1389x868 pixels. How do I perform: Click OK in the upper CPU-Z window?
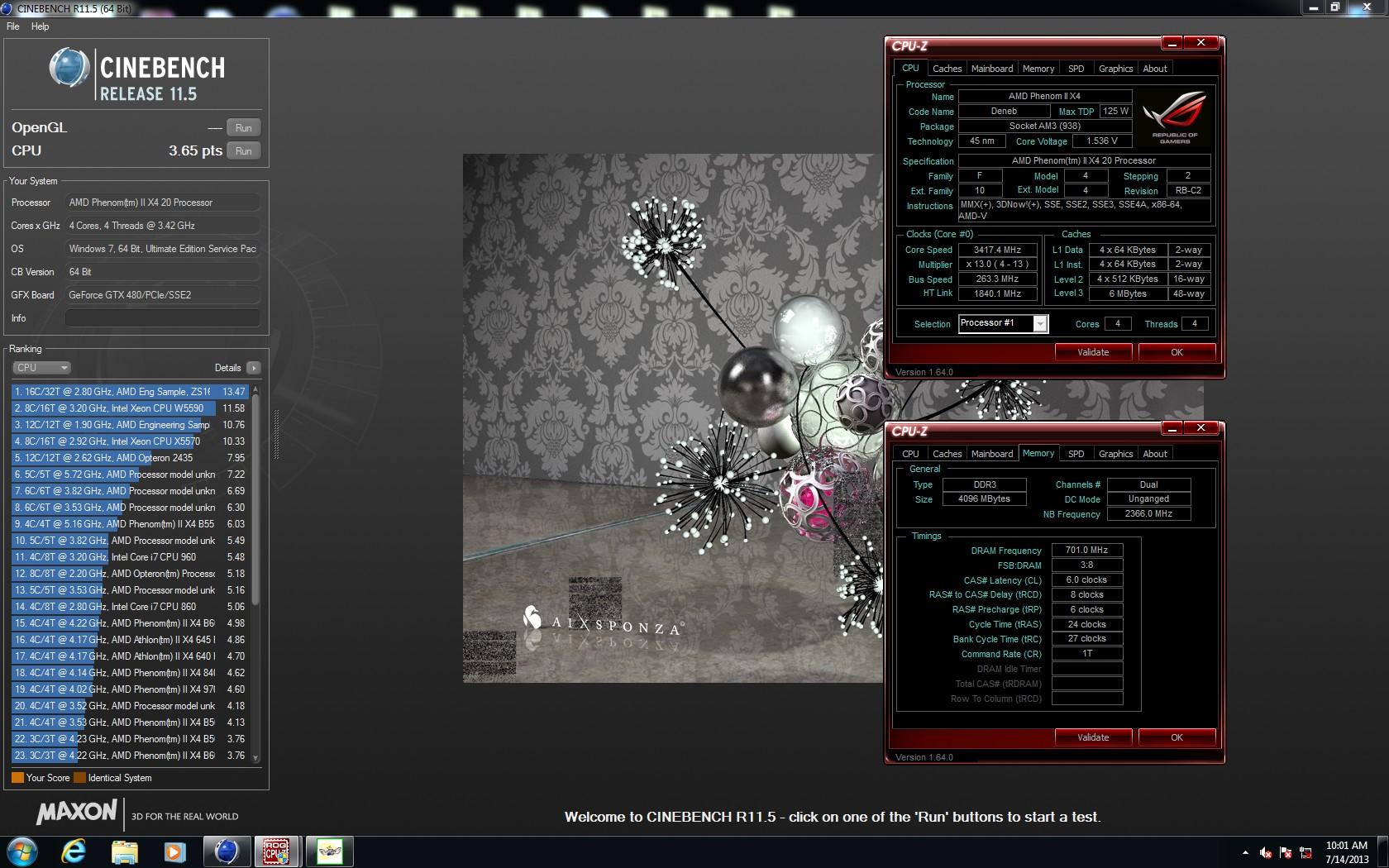[1177, 352]
